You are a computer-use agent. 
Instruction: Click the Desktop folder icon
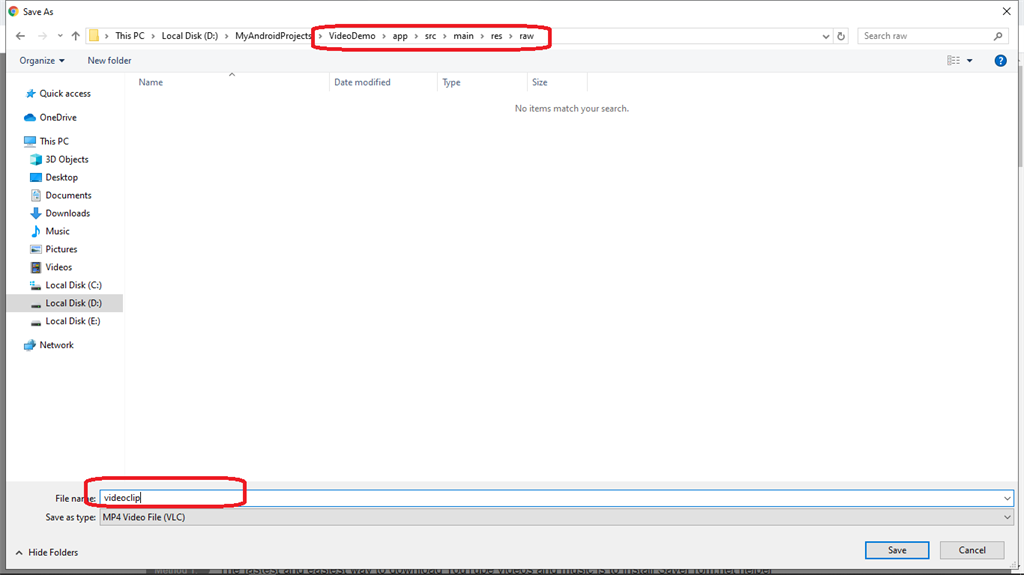pos(36,177)
